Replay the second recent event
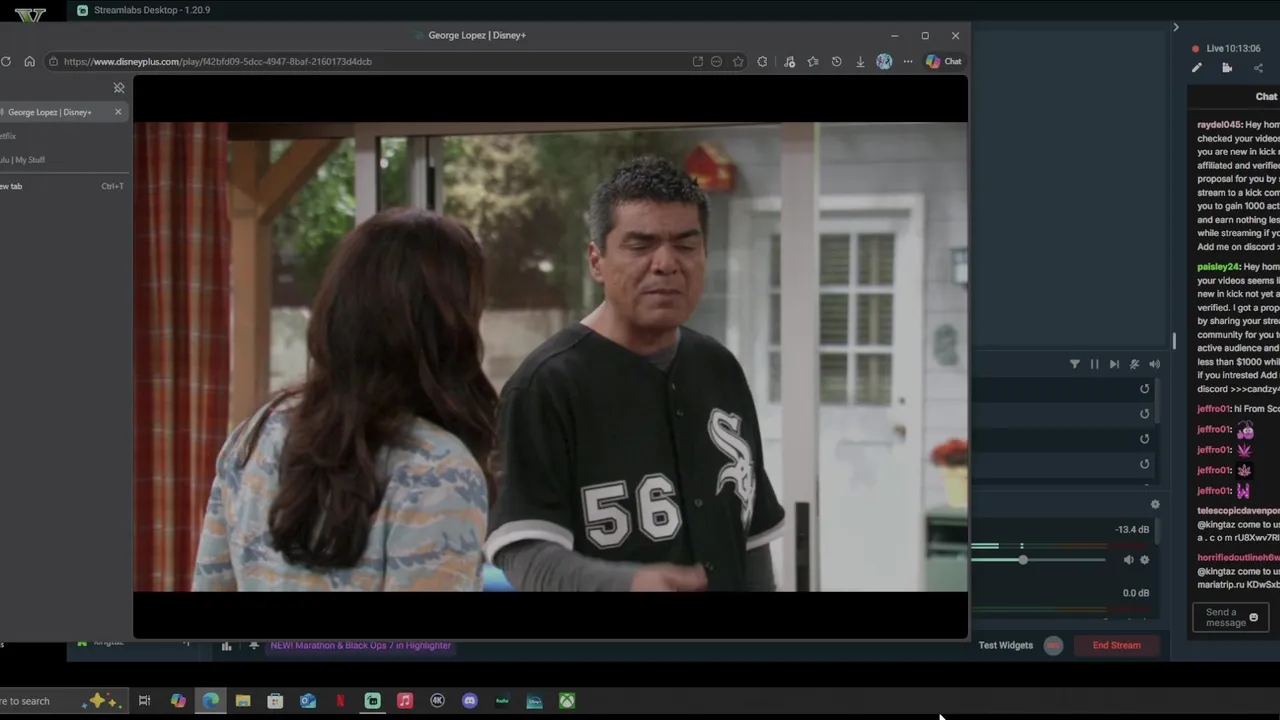The width and height of the screenshot is (1280, 720). (x=1145, y=414)
